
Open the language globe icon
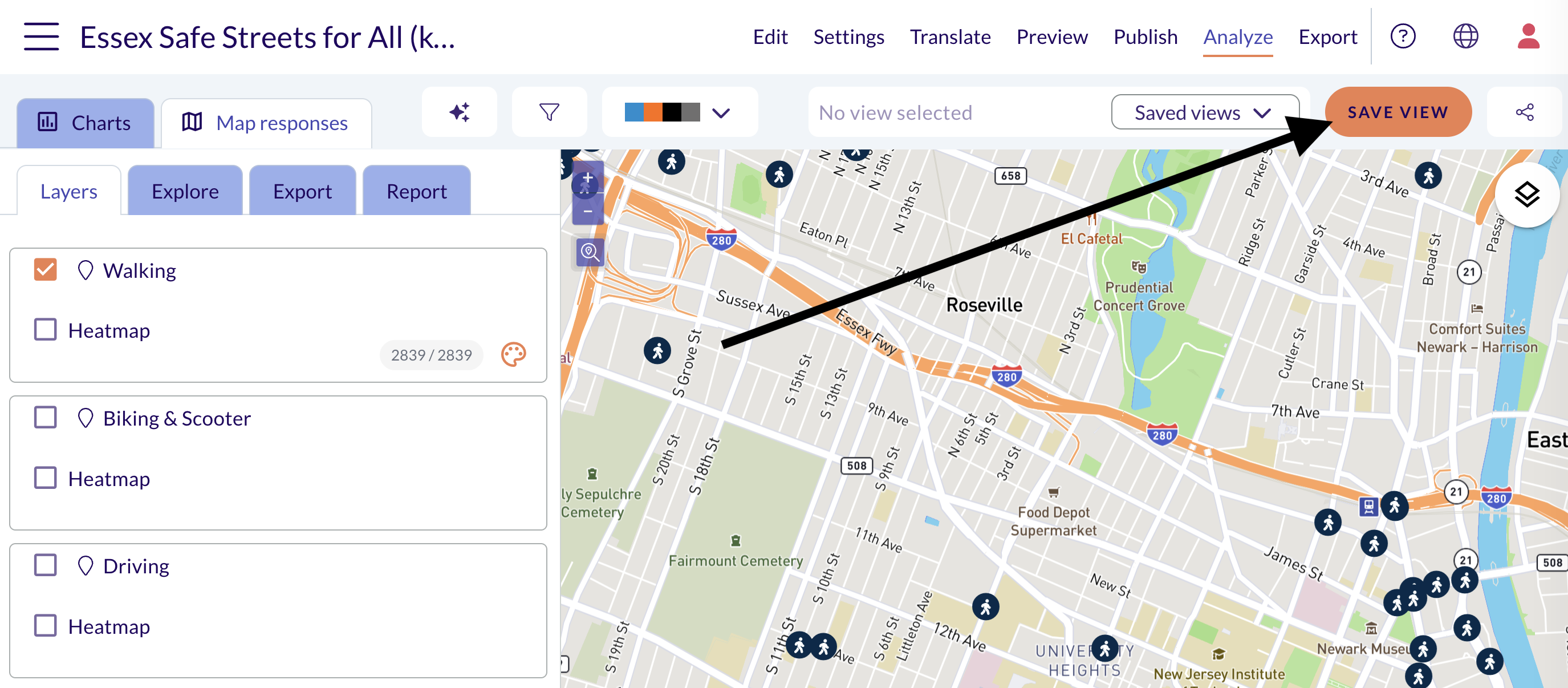[x=1465, y=37]
